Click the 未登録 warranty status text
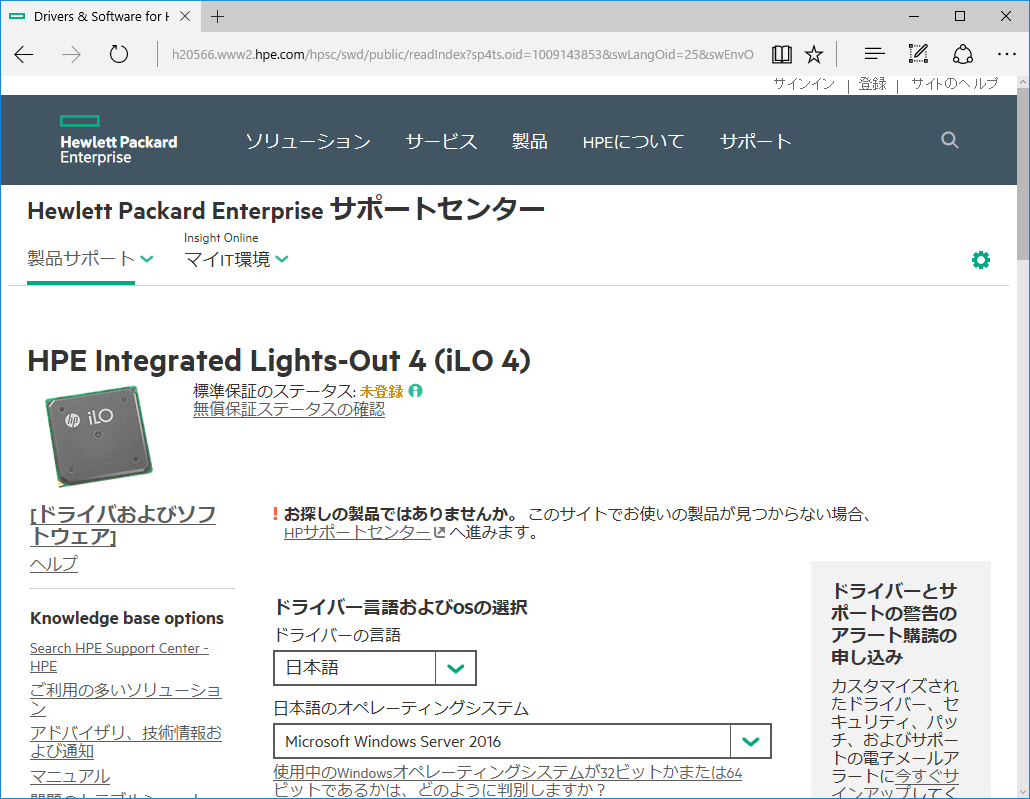 (x=382, y=392)
